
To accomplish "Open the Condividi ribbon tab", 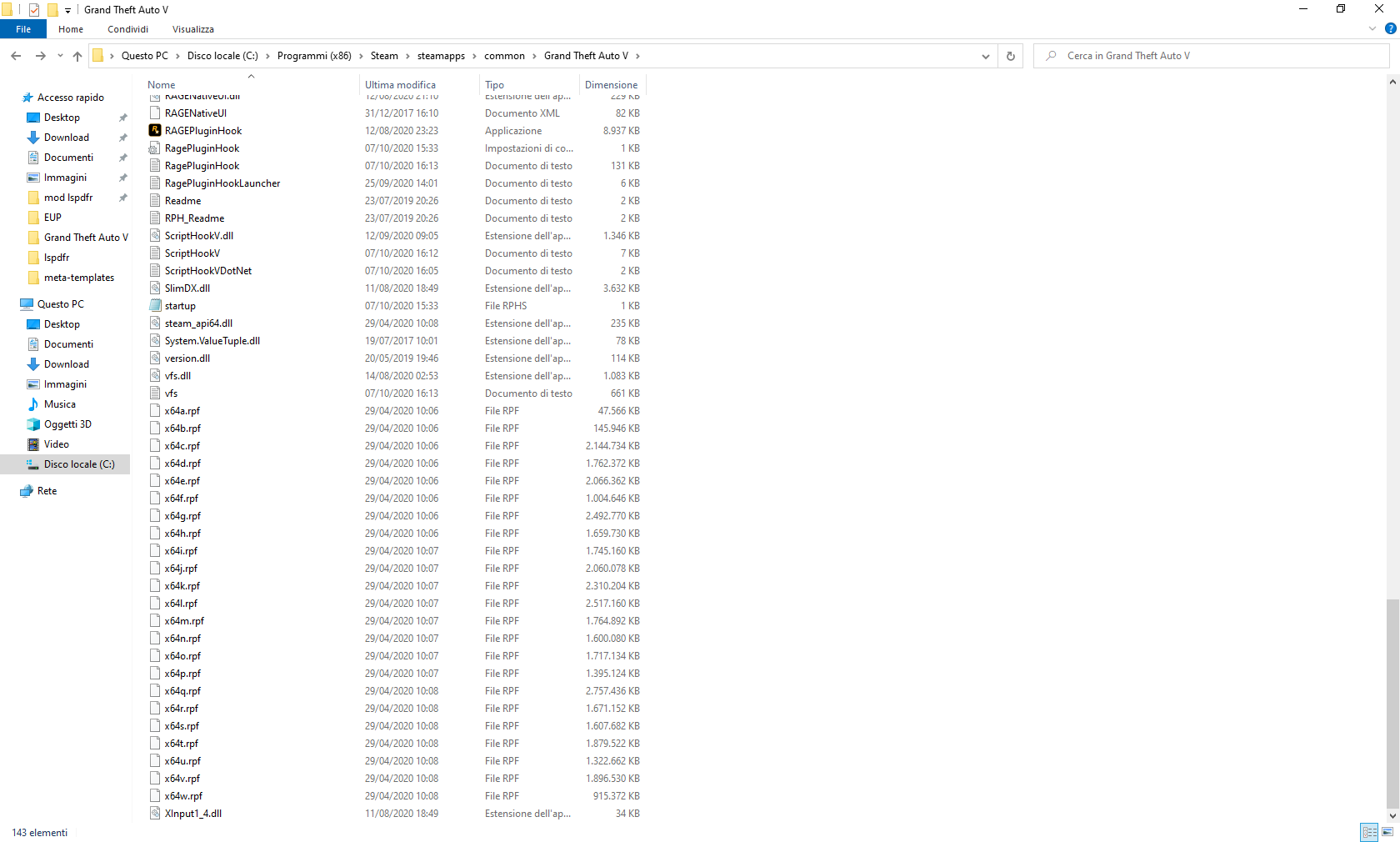I will [x=127, y=29].
